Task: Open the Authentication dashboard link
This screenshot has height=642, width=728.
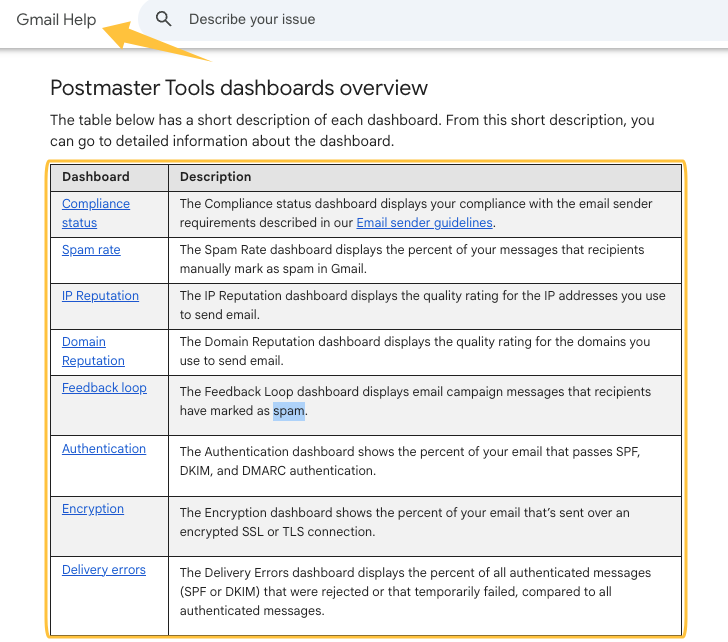Action: pos(104,448)
